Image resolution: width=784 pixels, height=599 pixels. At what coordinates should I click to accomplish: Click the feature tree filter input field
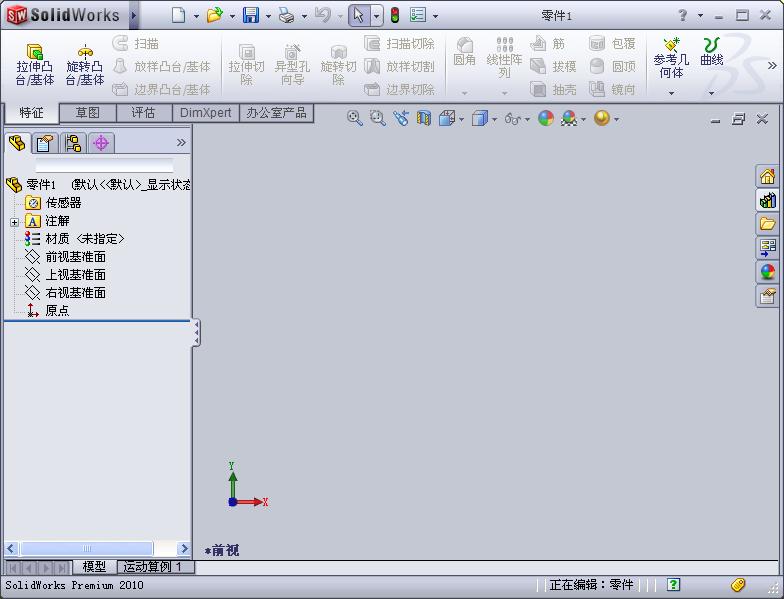coord(104,165)
